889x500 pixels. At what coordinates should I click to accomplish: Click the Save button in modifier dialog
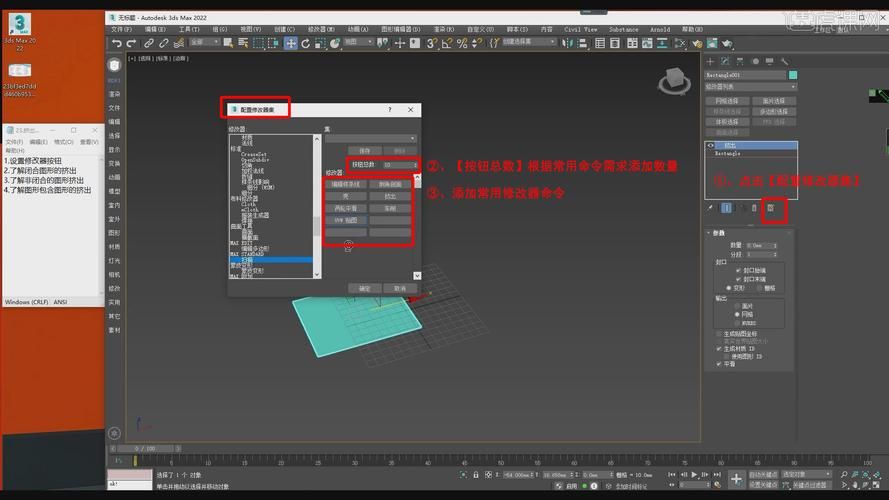point(365,151)
